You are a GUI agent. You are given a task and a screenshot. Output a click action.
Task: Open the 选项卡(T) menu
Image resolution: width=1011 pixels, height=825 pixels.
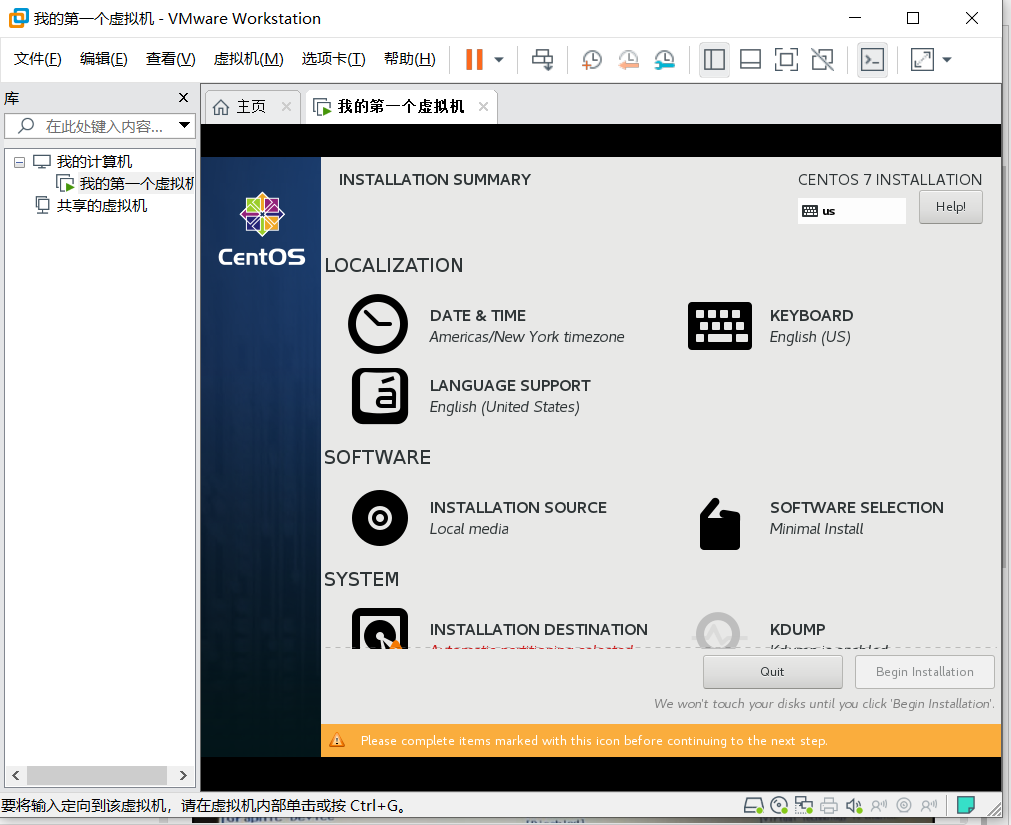click(333, 59)
